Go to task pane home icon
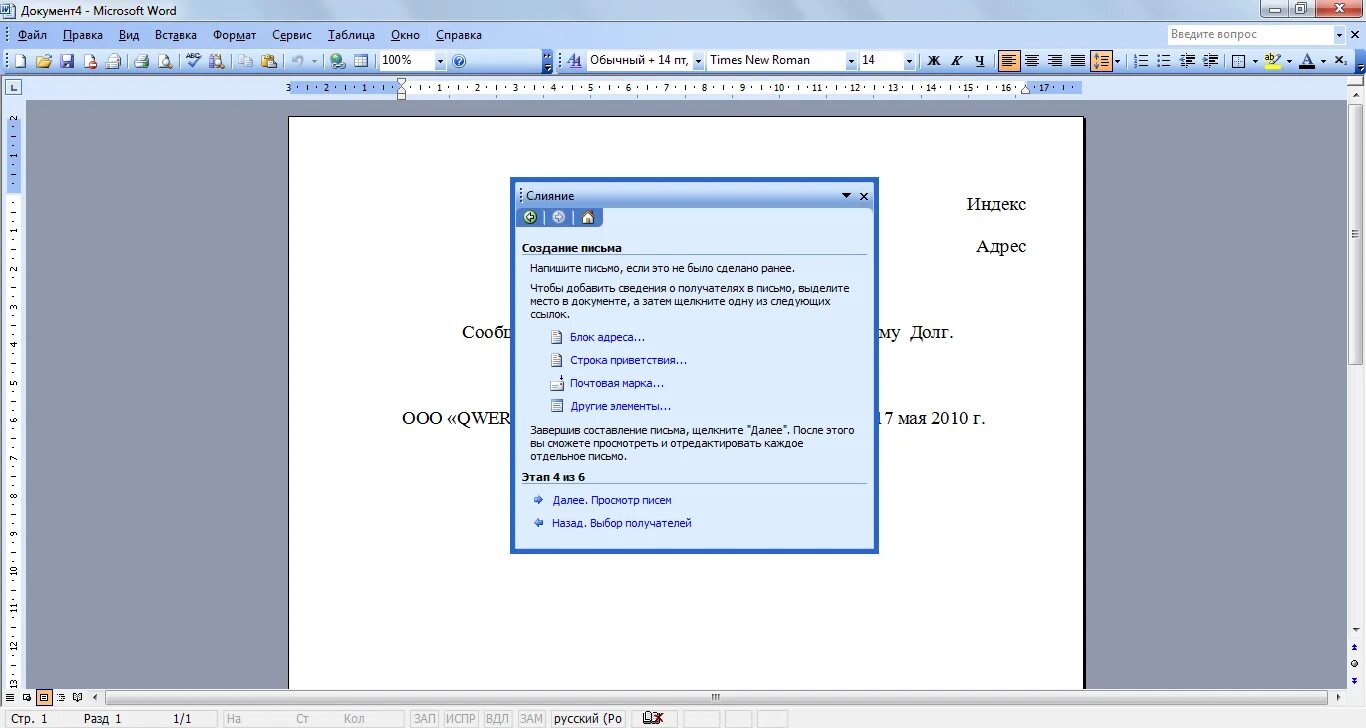This screenshot has height=728, width=1366. pyautogui.click(x=588, y=217)
